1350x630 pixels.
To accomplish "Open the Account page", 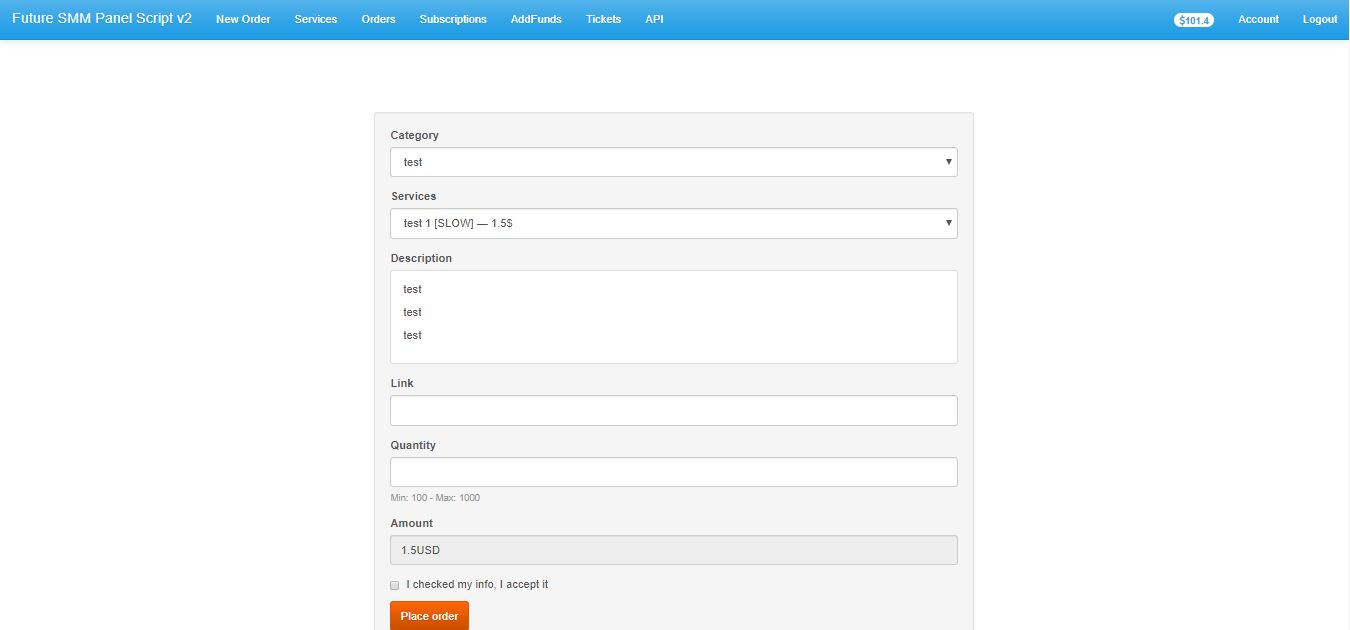I will [1258, 19].
